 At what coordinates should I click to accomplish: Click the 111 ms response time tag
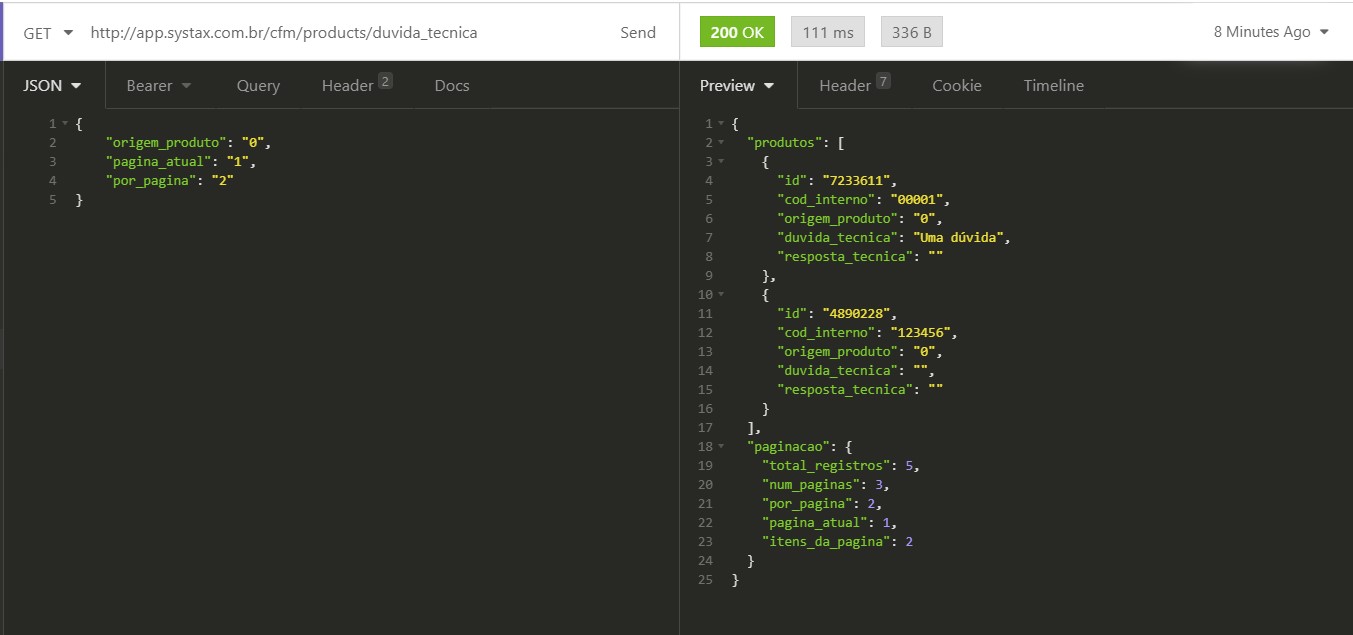[828, 32]
